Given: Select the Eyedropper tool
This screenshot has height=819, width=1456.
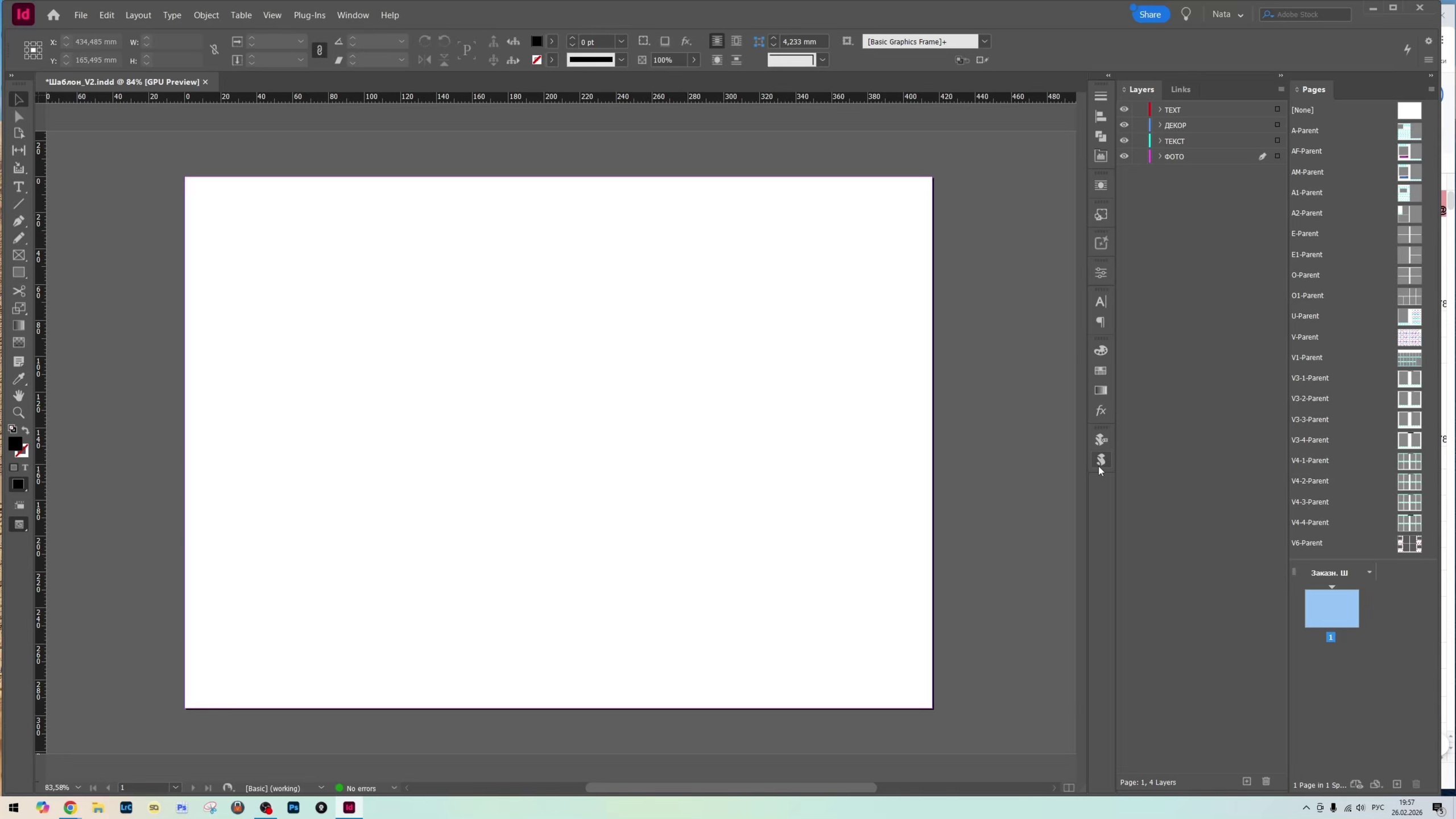Looking at the screenshot, I should click(x=19, y=379).
